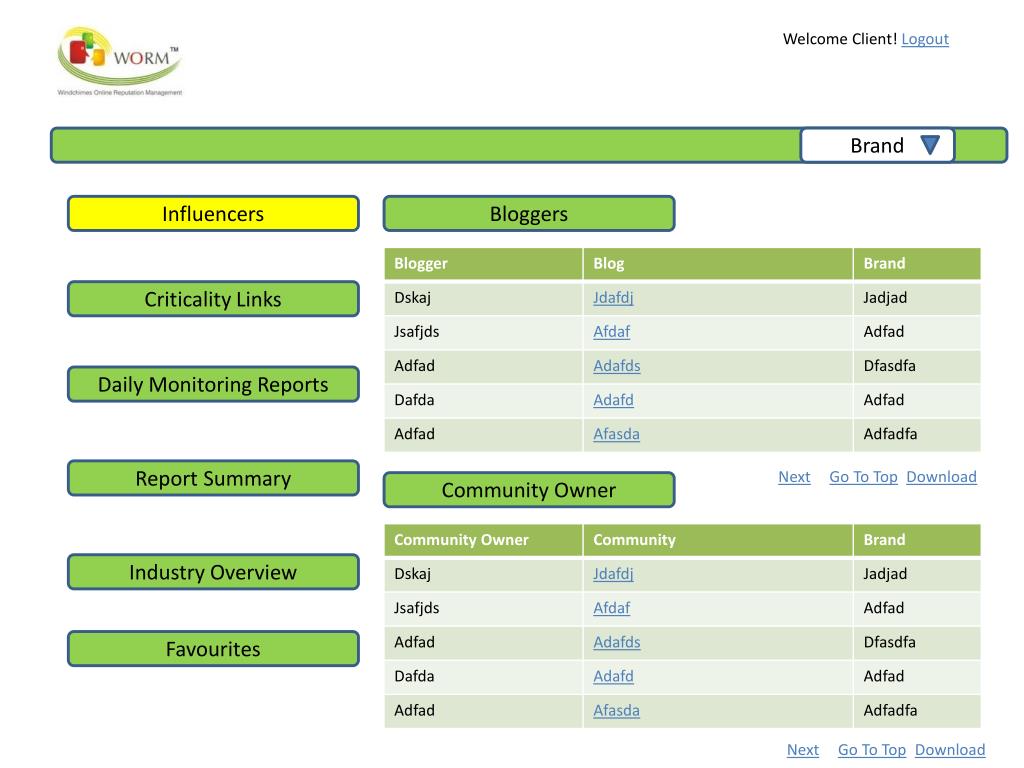Click brand Dfasdfa in Community Owner table
The width and height of the screenshot is (1024, 768).
pos(889,642)
